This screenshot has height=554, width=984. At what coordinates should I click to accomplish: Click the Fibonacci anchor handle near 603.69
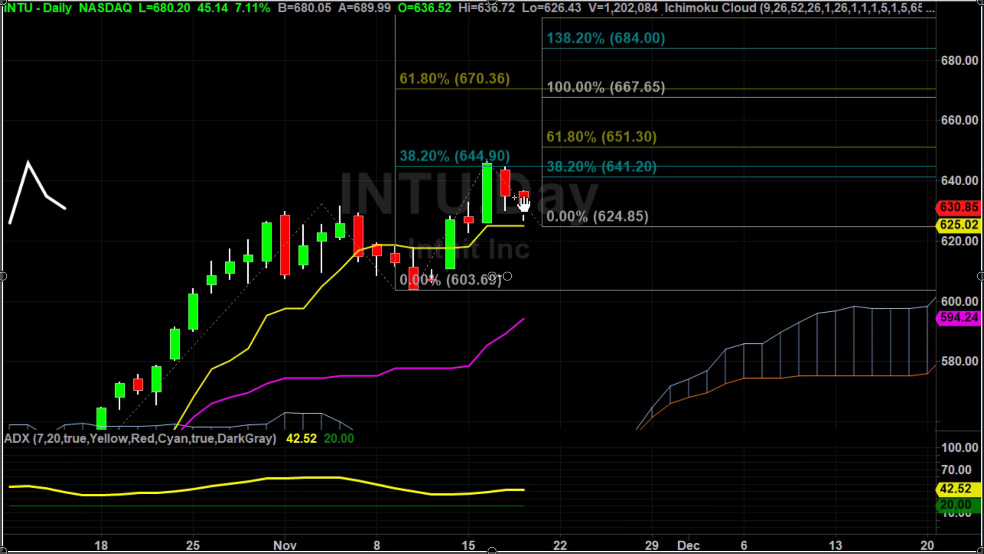pos(507,277)
